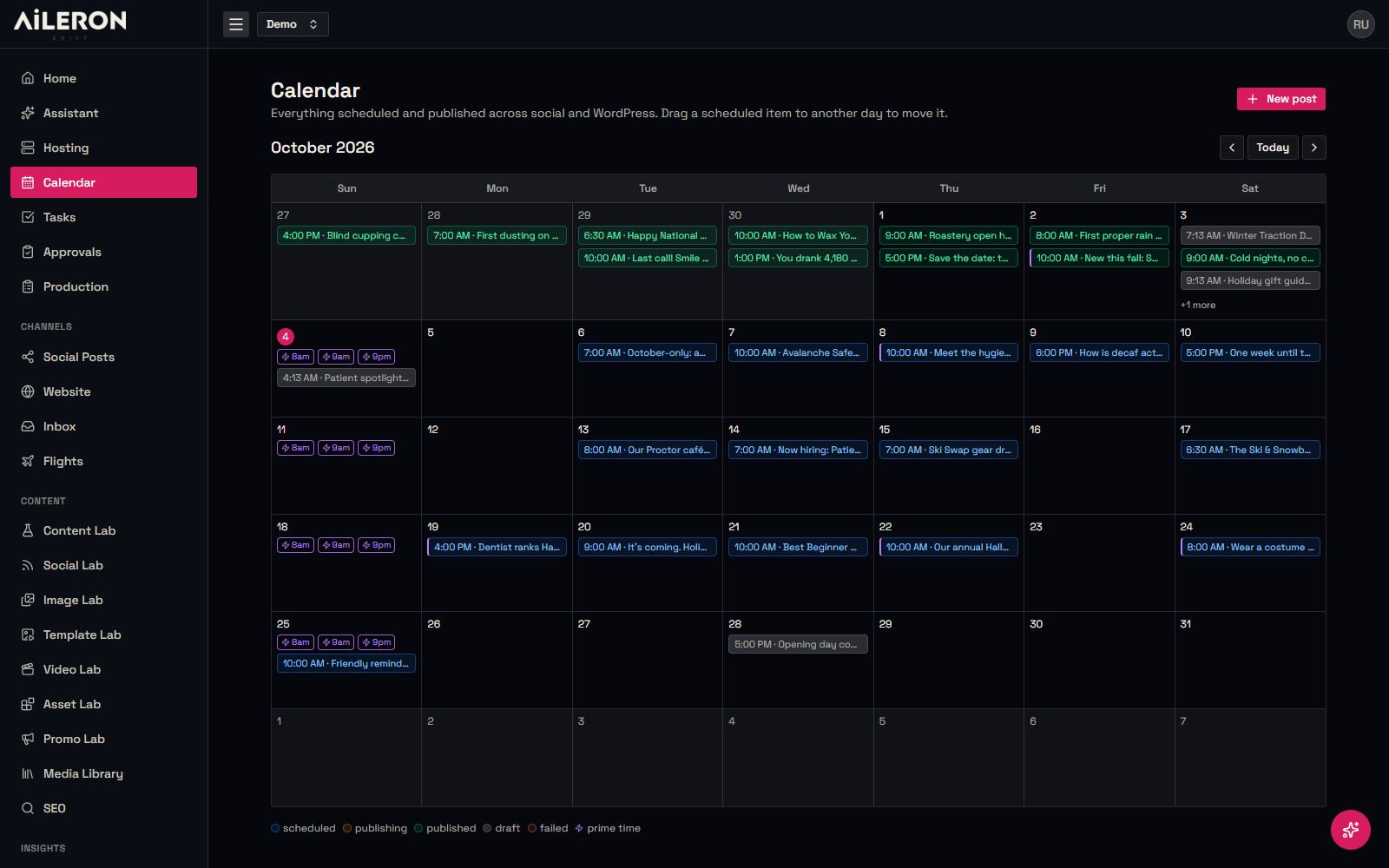The height and width of the screenshot is (868, 1389).
Task: Open '5:00 PM · Opening day co...' draft
Action: (x=798, y=644)
